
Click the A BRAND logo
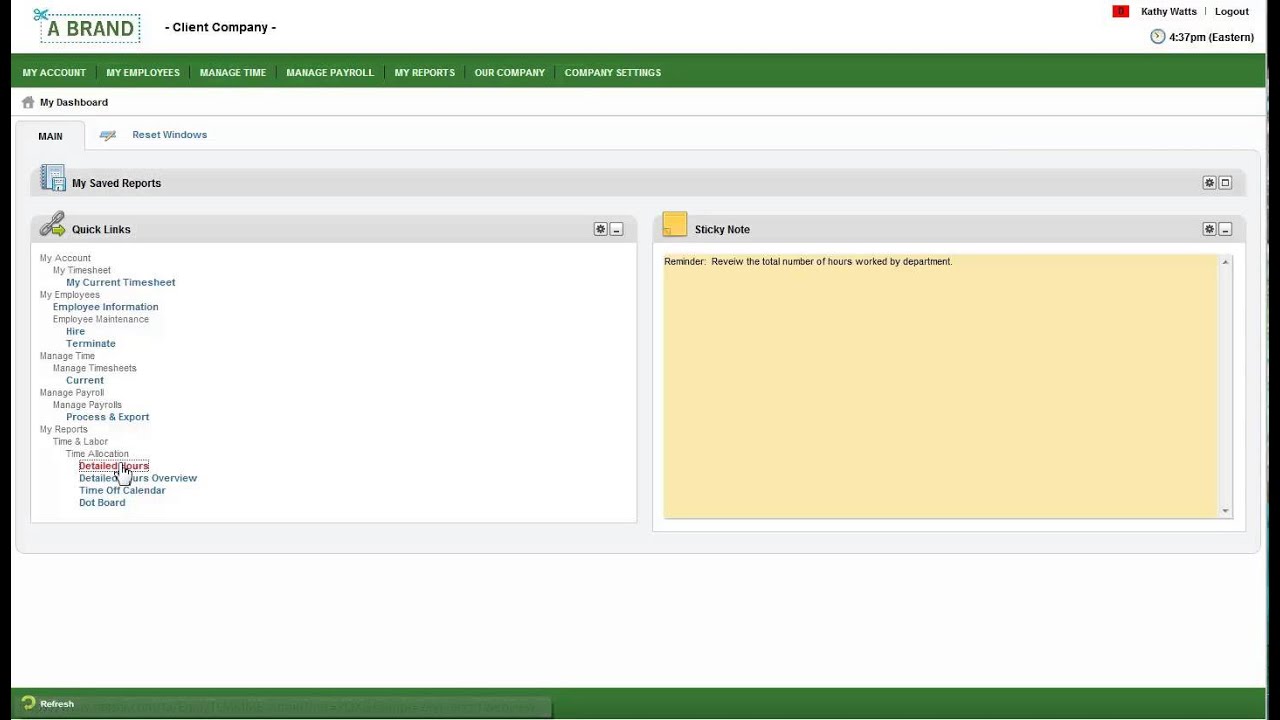[88, 26]
